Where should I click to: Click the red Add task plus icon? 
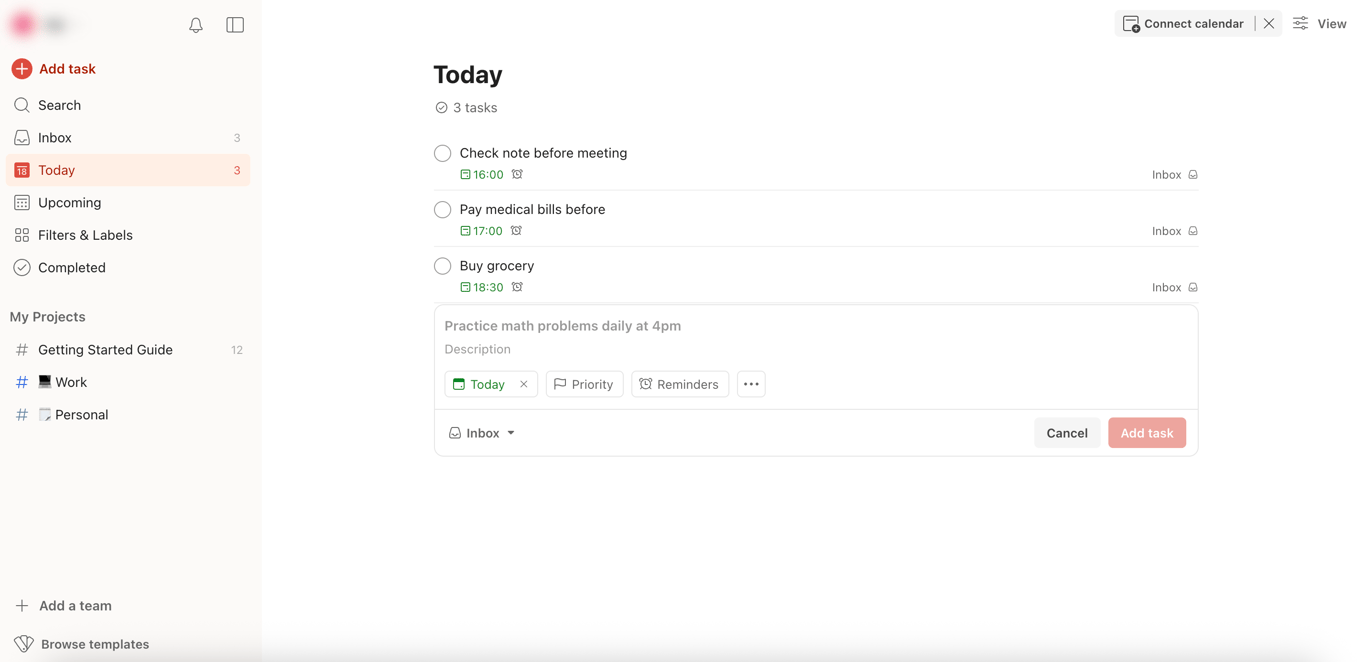coord(22,69)
